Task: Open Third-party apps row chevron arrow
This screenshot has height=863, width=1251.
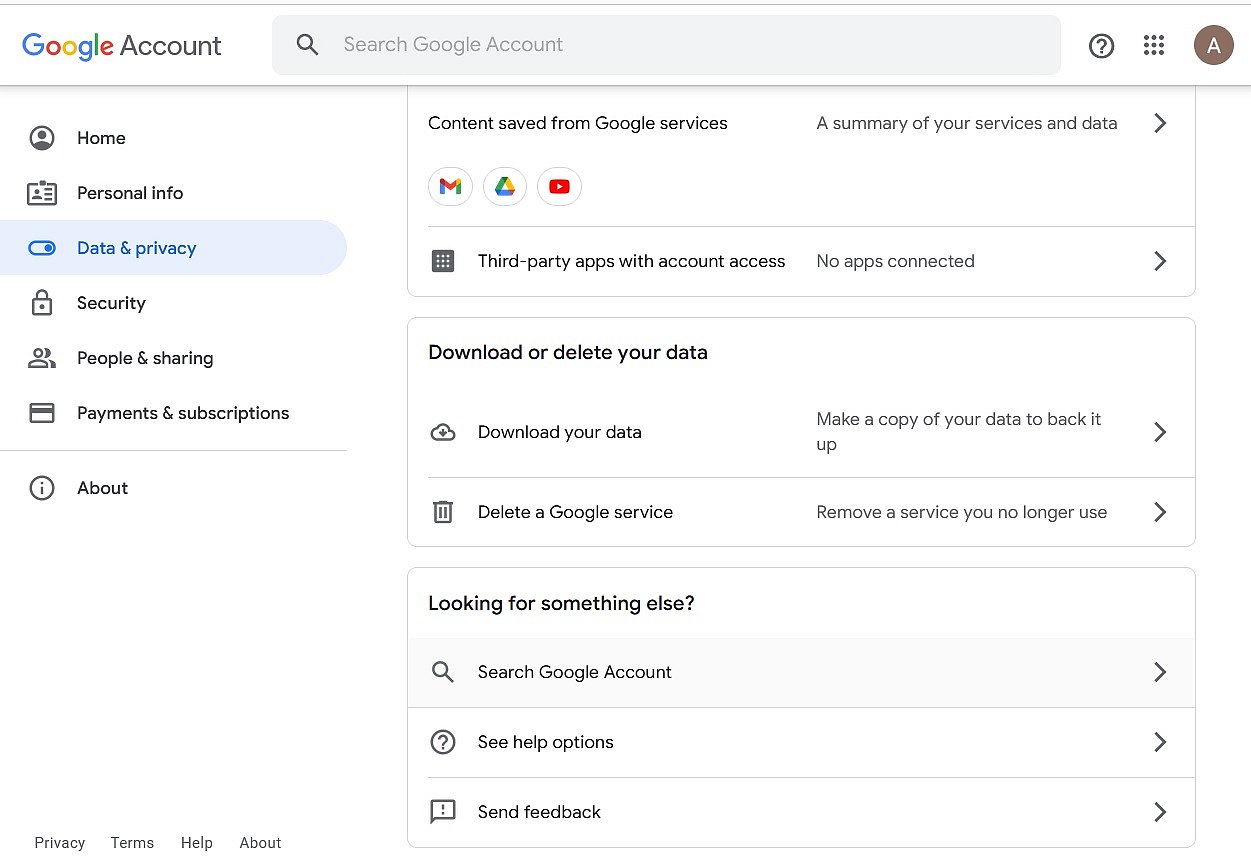Action: 1160,261
